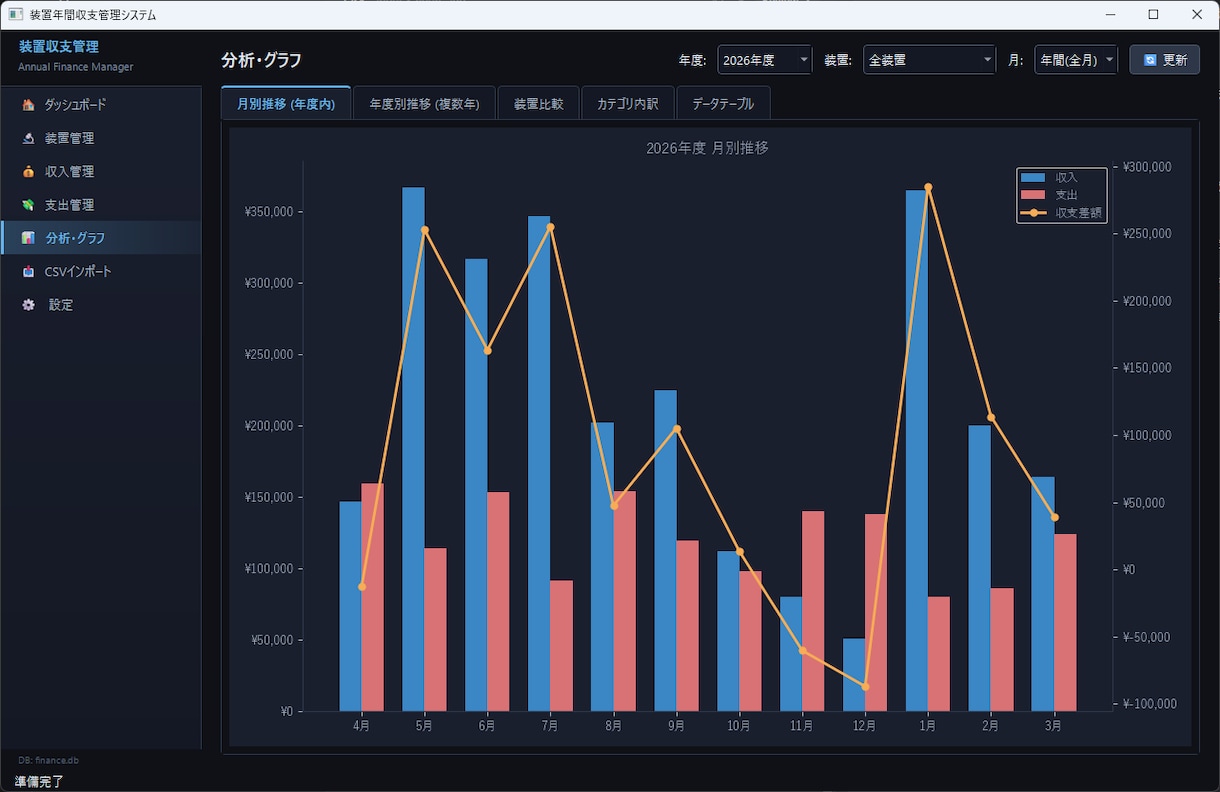Click the CSVインポート inbox icon
The image size is (1220, 792).
coord(28,271)
